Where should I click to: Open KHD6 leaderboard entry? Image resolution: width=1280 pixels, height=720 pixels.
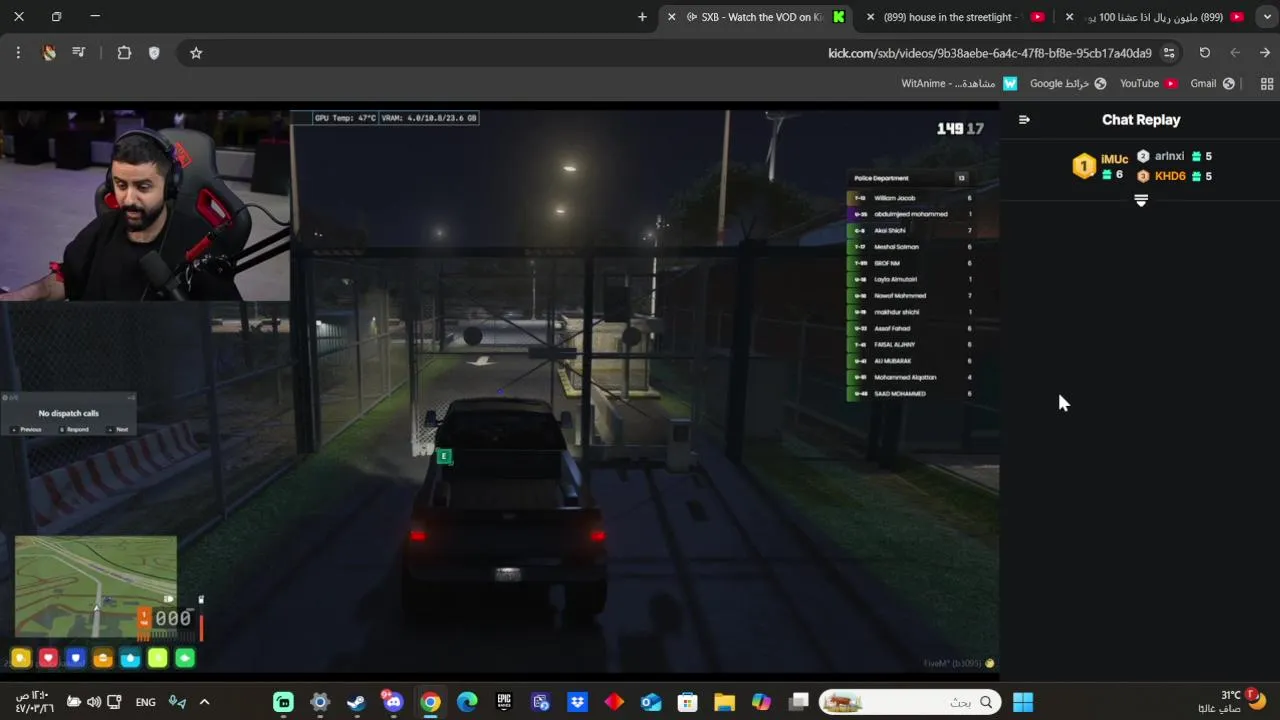tap(1175, 176)
